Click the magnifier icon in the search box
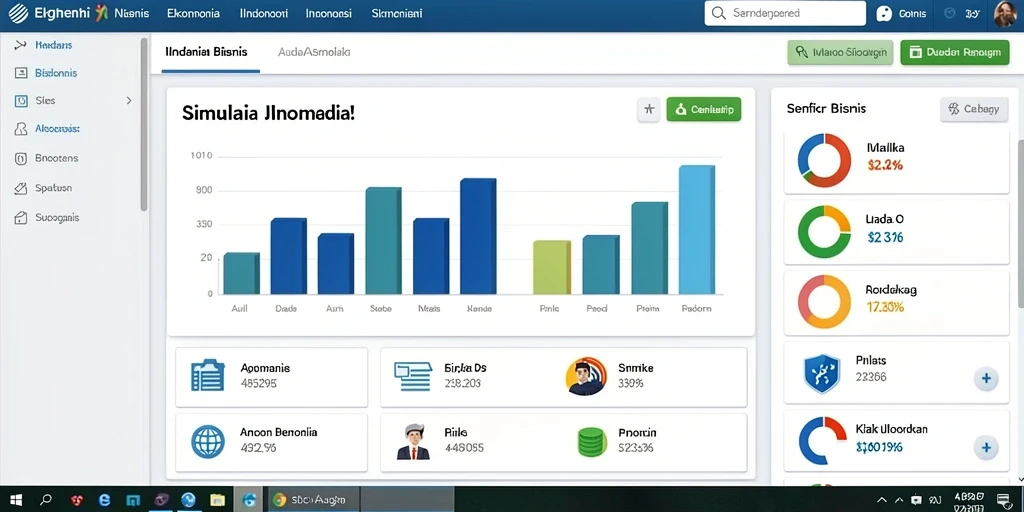Screen dimensions: 1024x512 coord(718,13)
